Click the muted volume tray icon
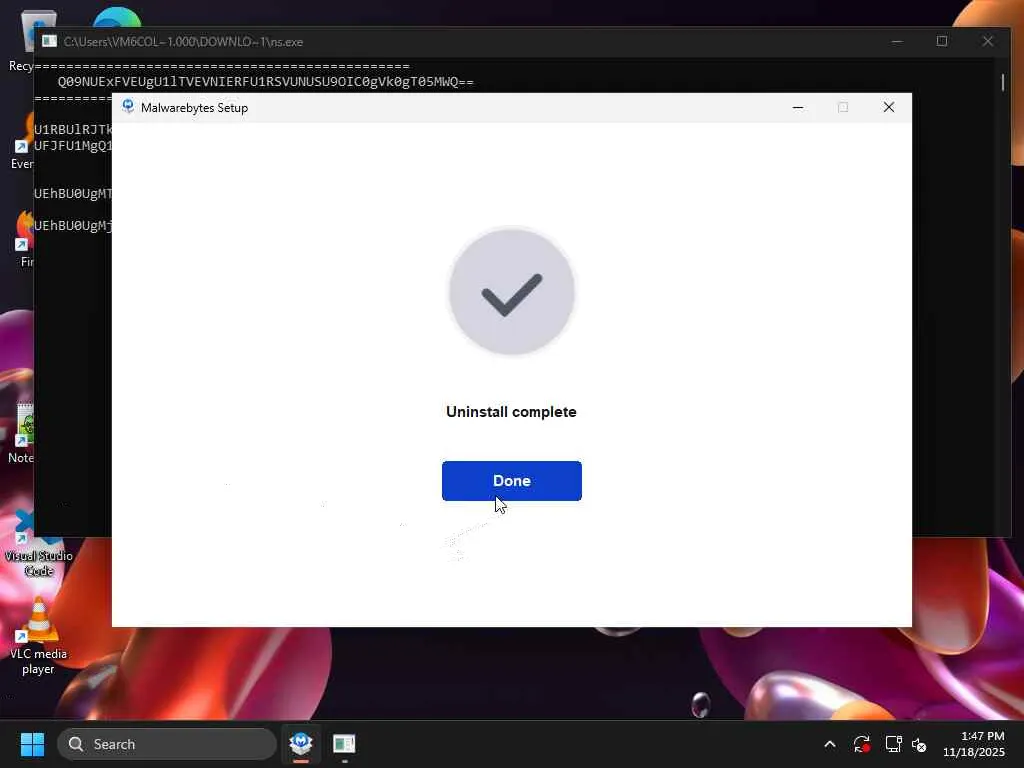Image resolution: width=1024 pixels, height=768 pixels. [919, 744]
